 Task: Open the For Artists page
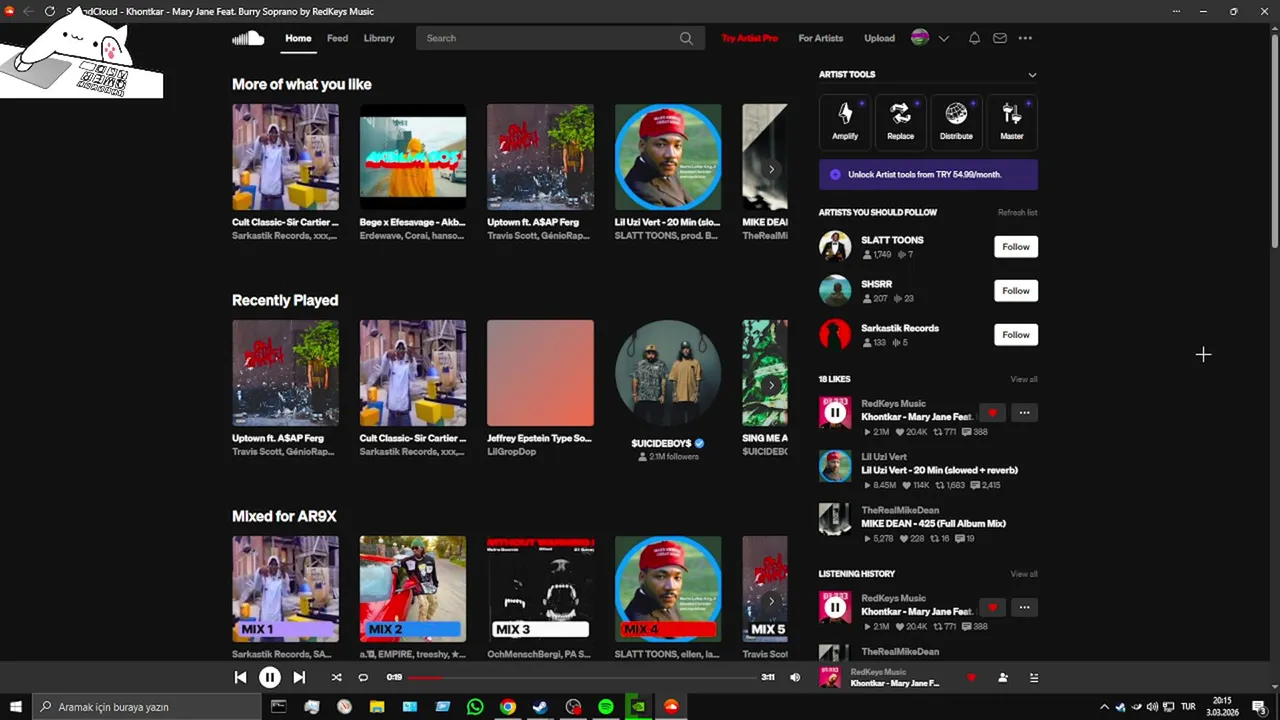point(821,38)
